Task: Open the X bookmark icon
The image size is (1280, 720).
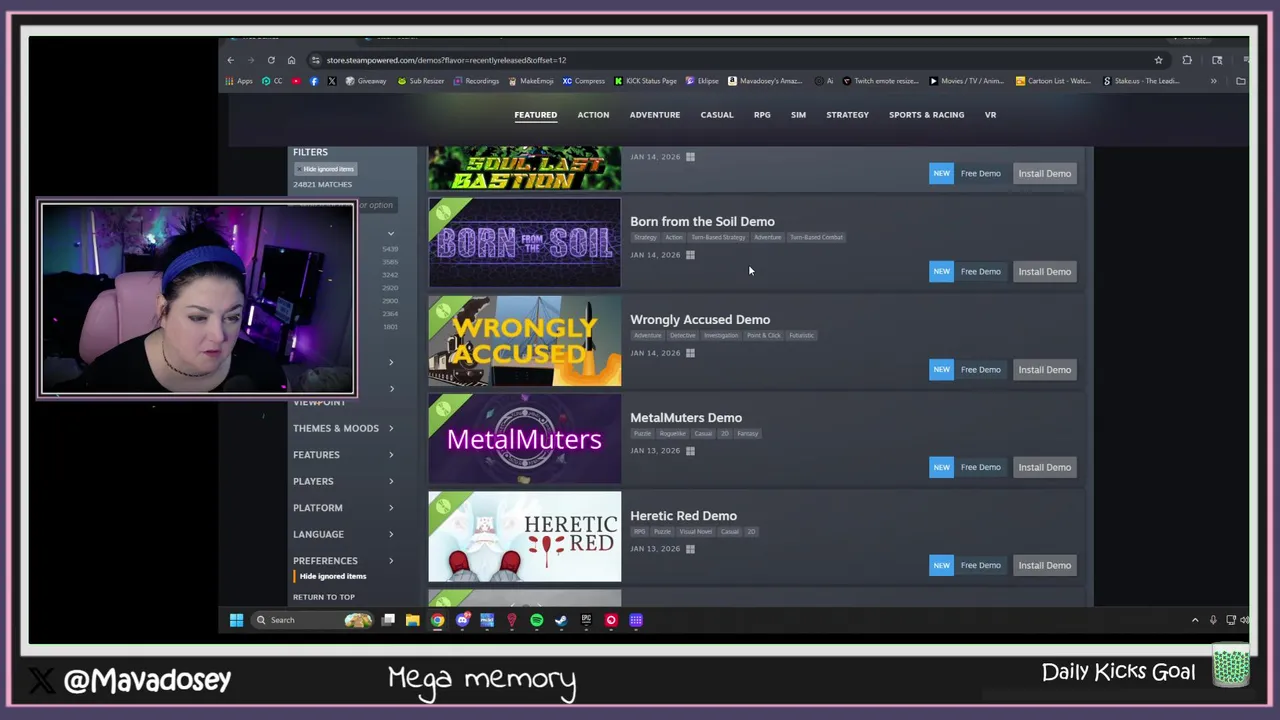Action: pos(331,81)
